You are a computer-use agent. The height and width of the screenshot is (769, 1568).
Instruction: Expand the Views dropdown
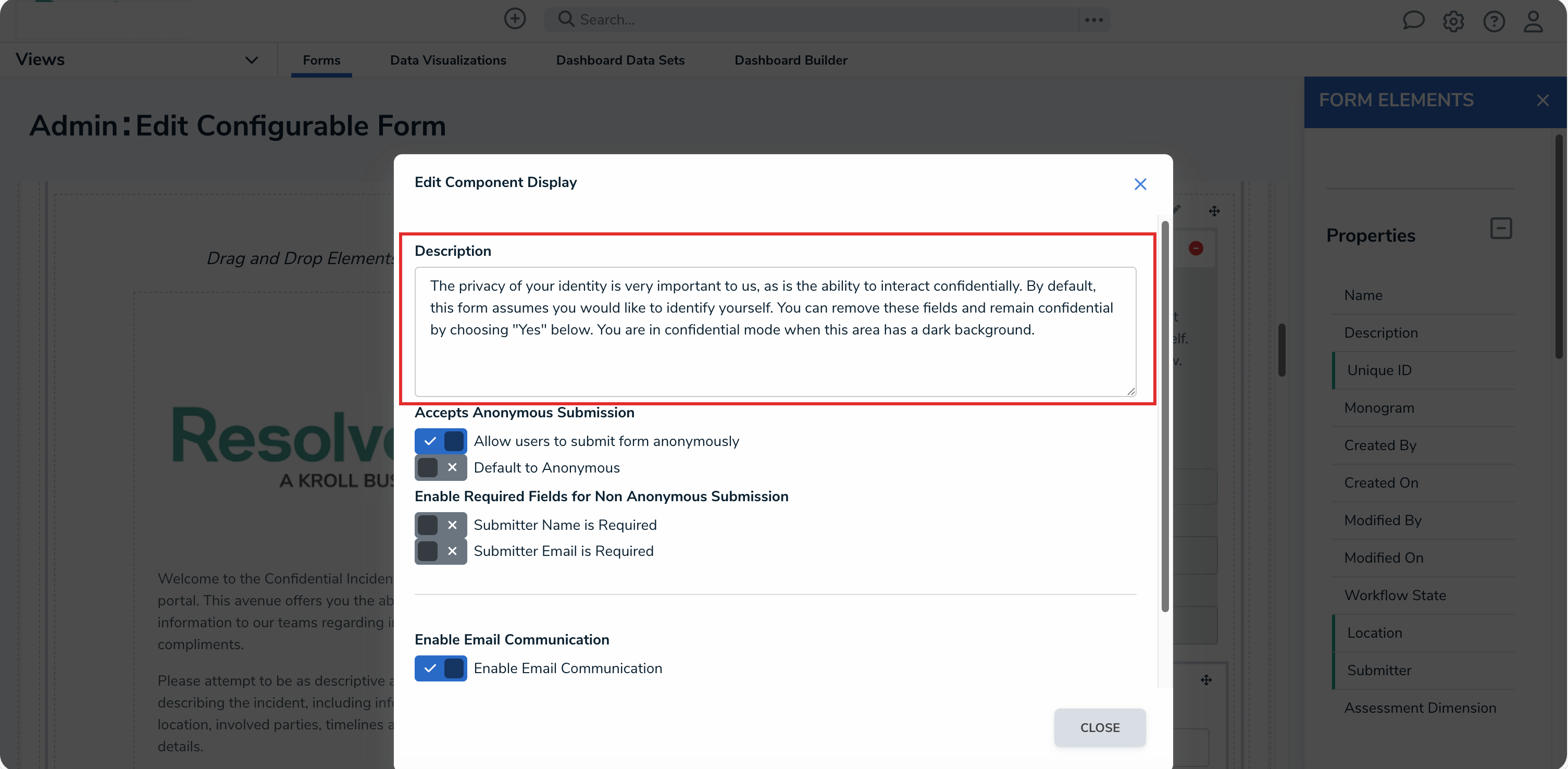pos(251,59)
